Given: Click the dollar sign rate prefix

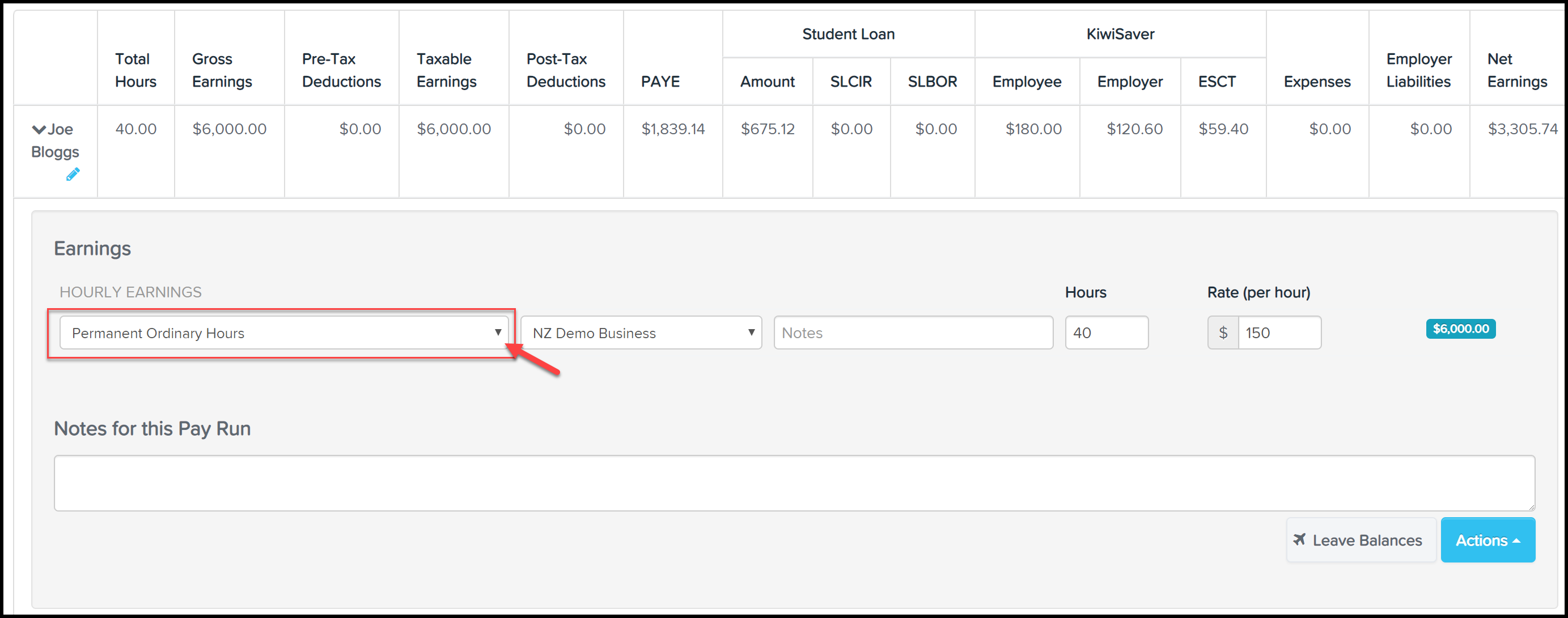Looking at the screenshot, I should 1223,333.
